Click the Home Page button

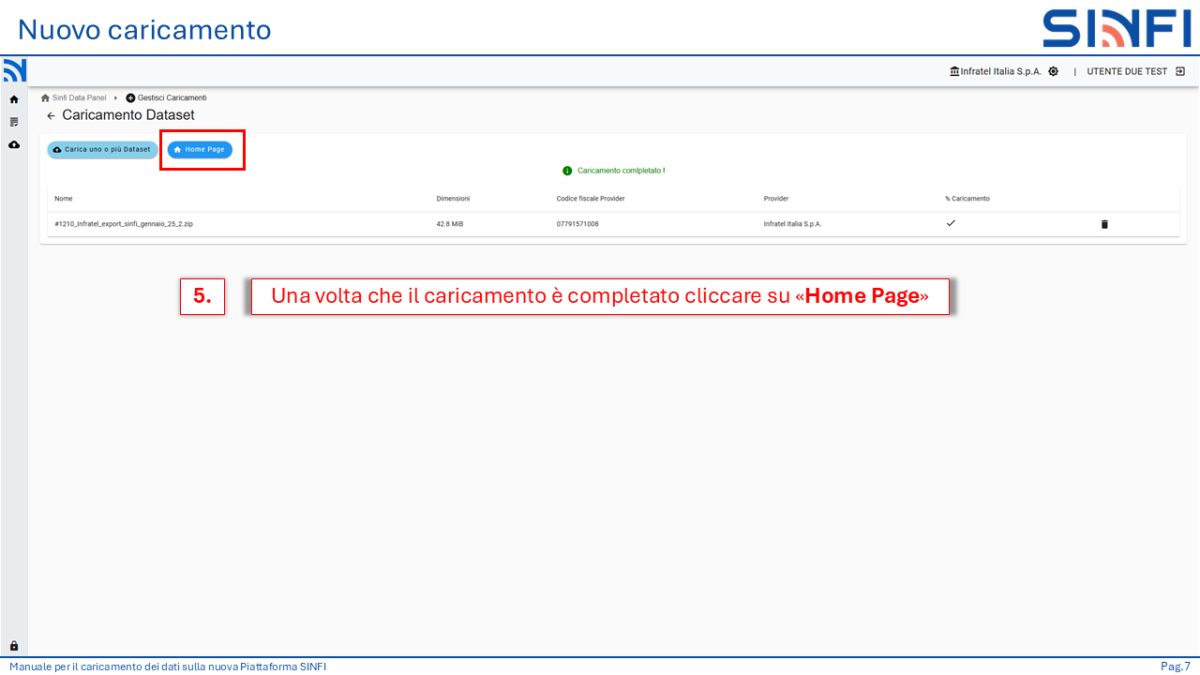[200, 149]
